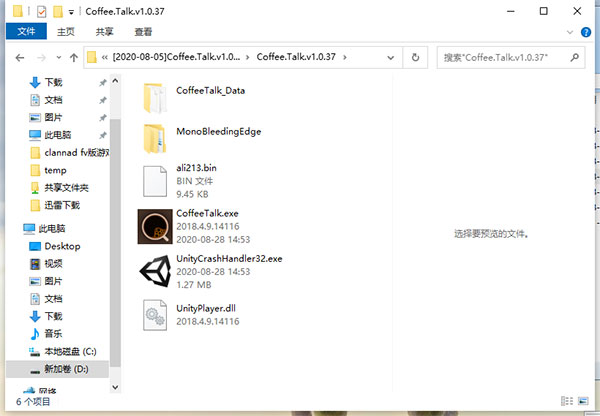This screenshot has height=416, width=600.
Task: Open 视频 under 此电脑
Action: click(x=54, y=264)
